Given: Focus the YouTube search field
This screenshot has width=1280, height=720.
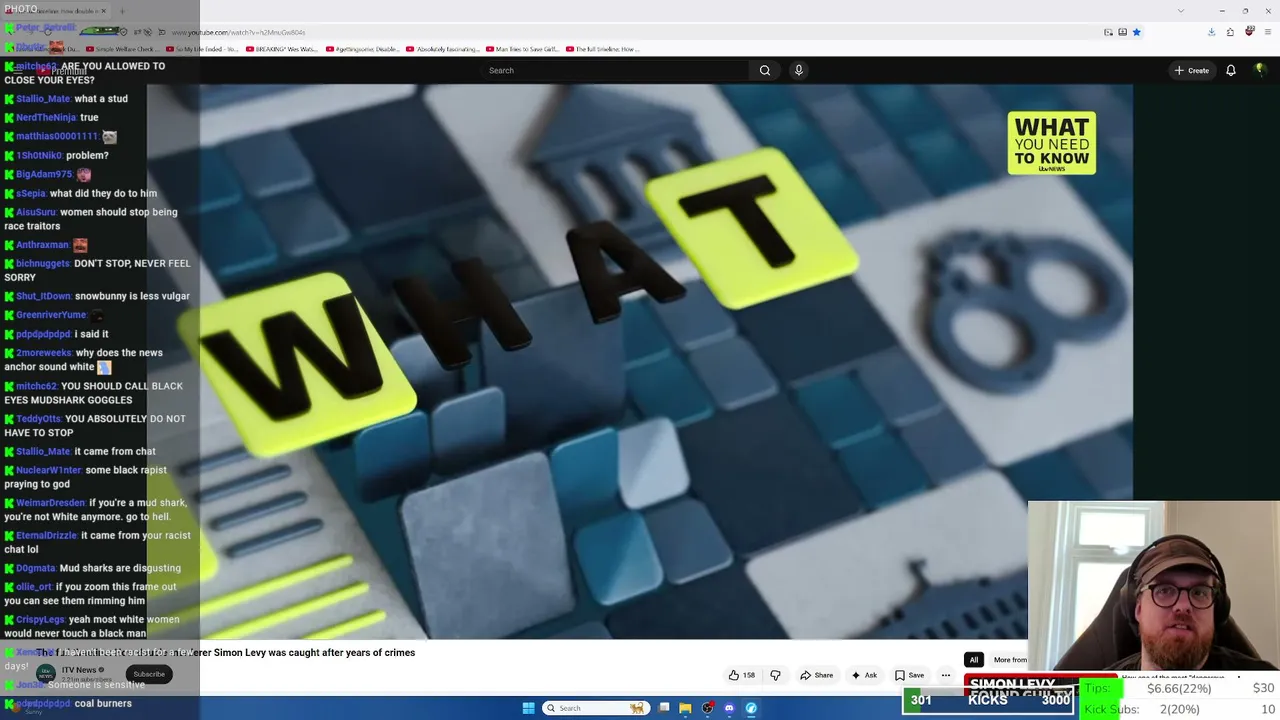Looking at the screenshot, I should click(x=614, y=70).
